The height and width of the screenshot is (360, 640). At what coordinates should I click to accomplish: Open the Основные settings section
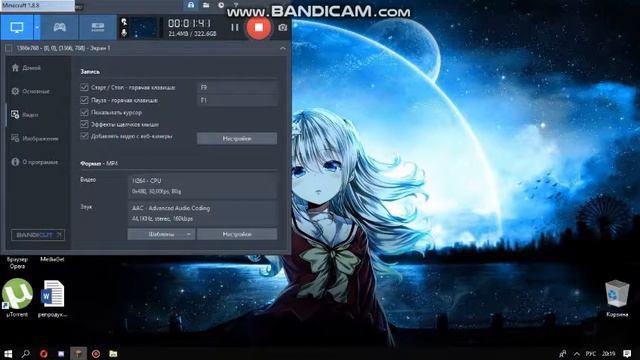31,91
